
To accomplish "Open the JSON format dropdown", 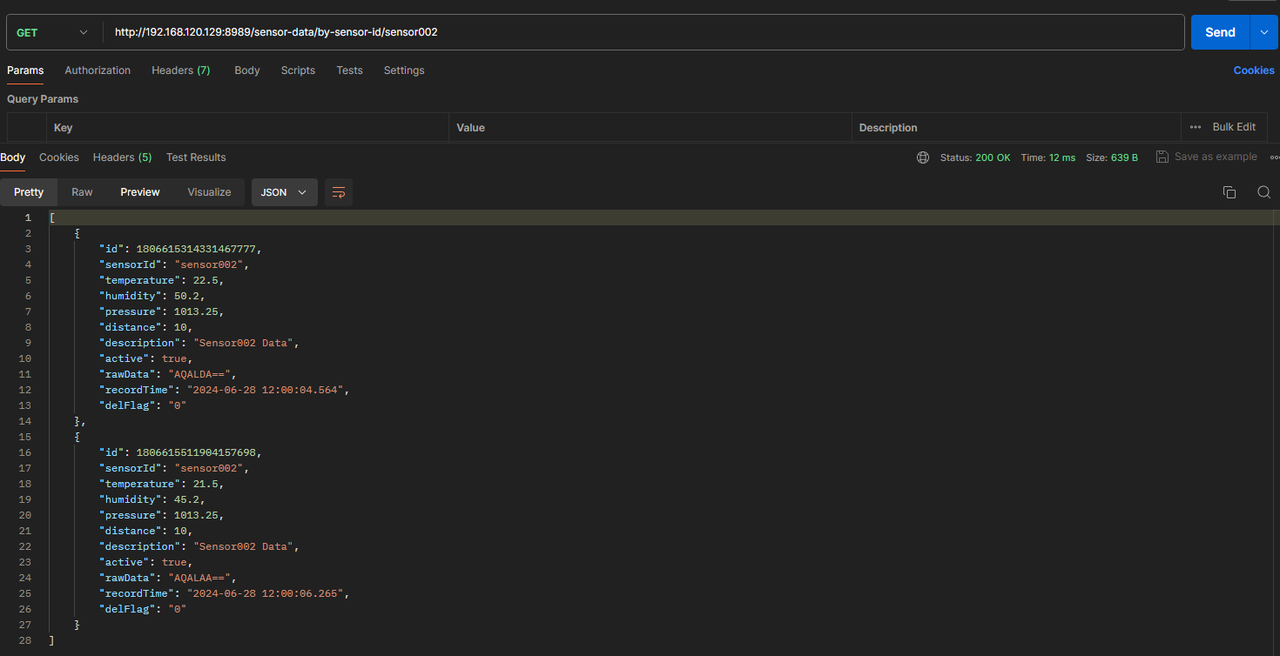I will coord(284,192).
